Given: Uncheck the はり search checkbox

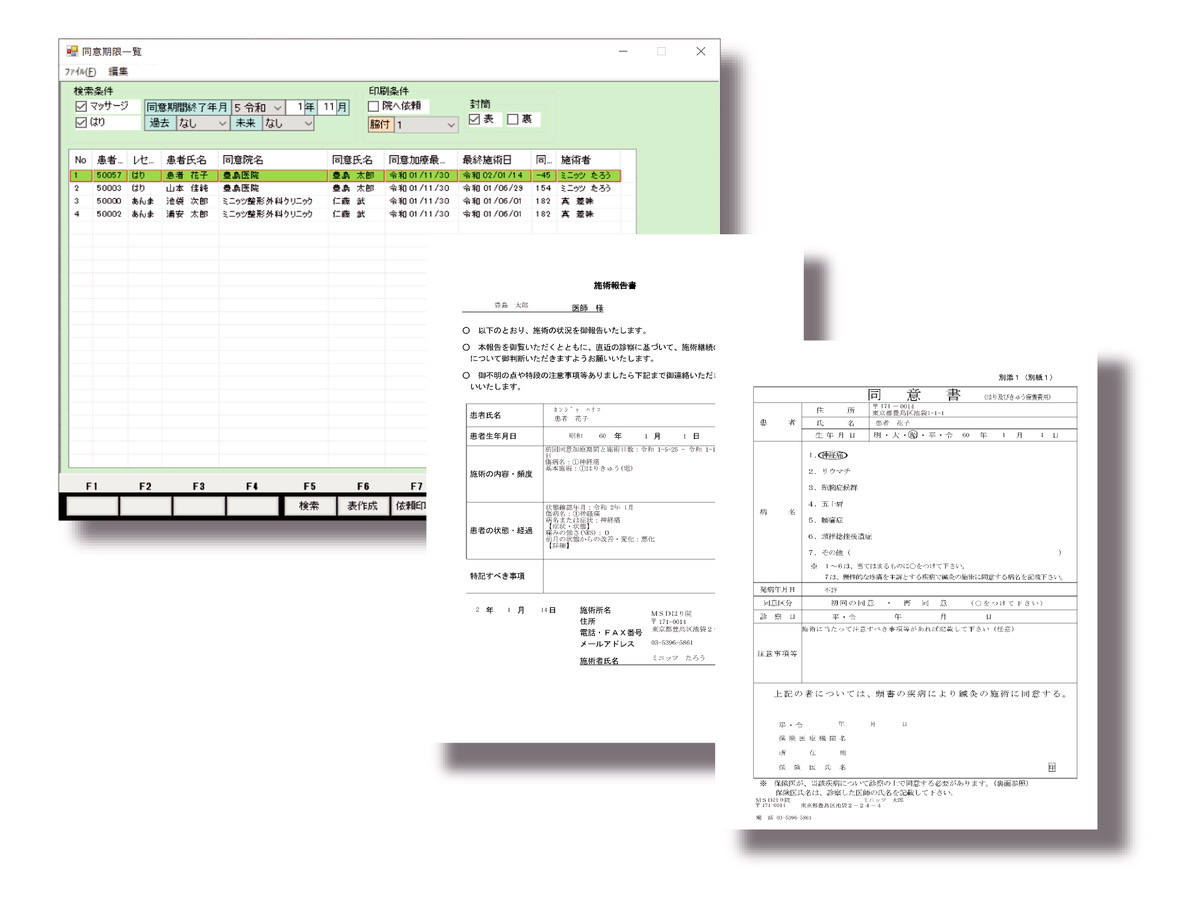Looking at the screenshot, I should pyautogui.click(x=82, y=123).
